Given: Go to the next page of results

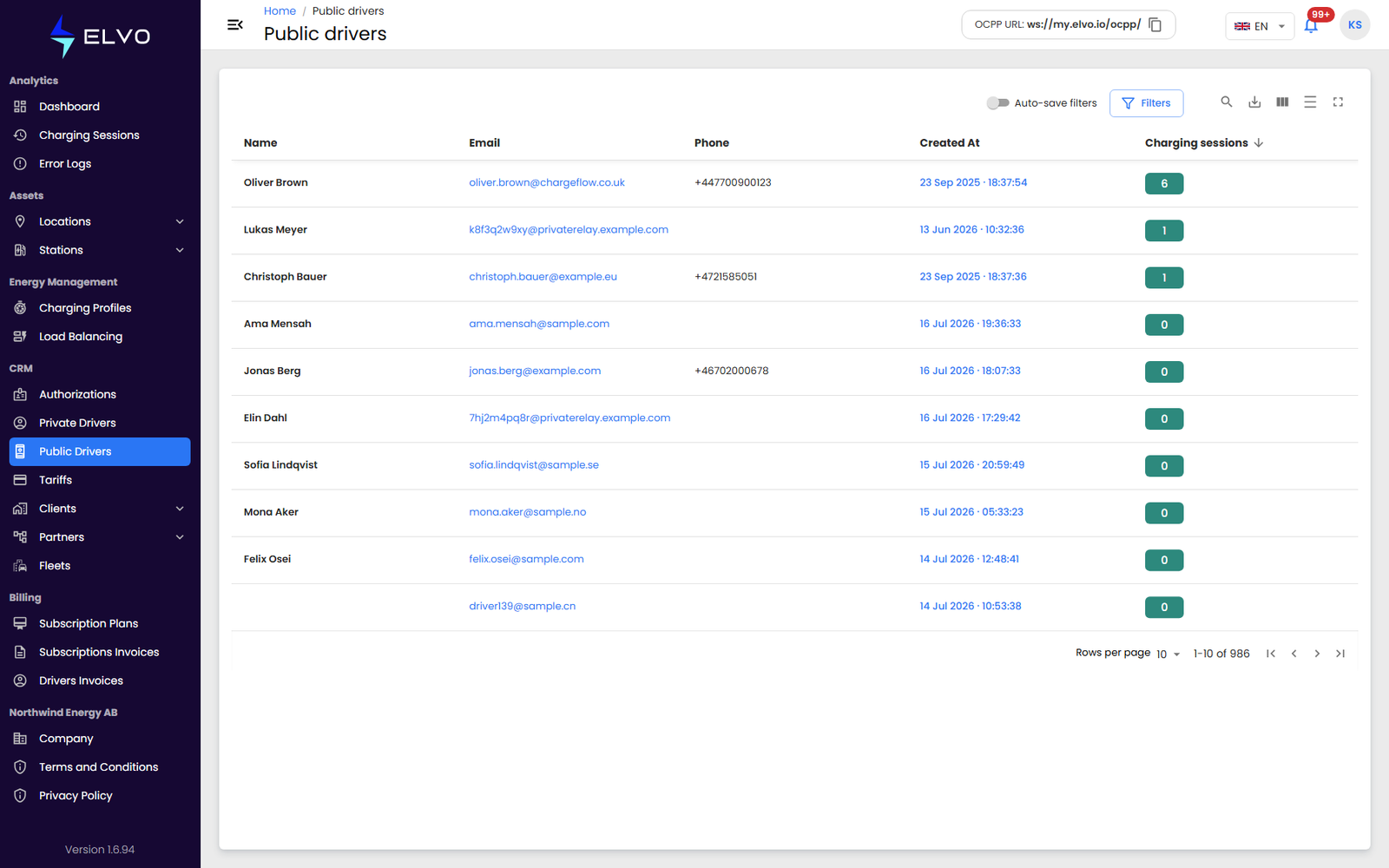Looking at the screenshot, I should click(x=1317, y=654).
